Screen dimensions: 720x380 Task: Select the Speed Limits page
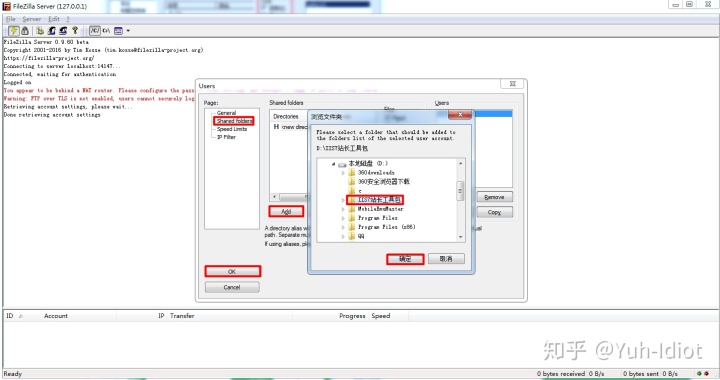coord(232,129)
